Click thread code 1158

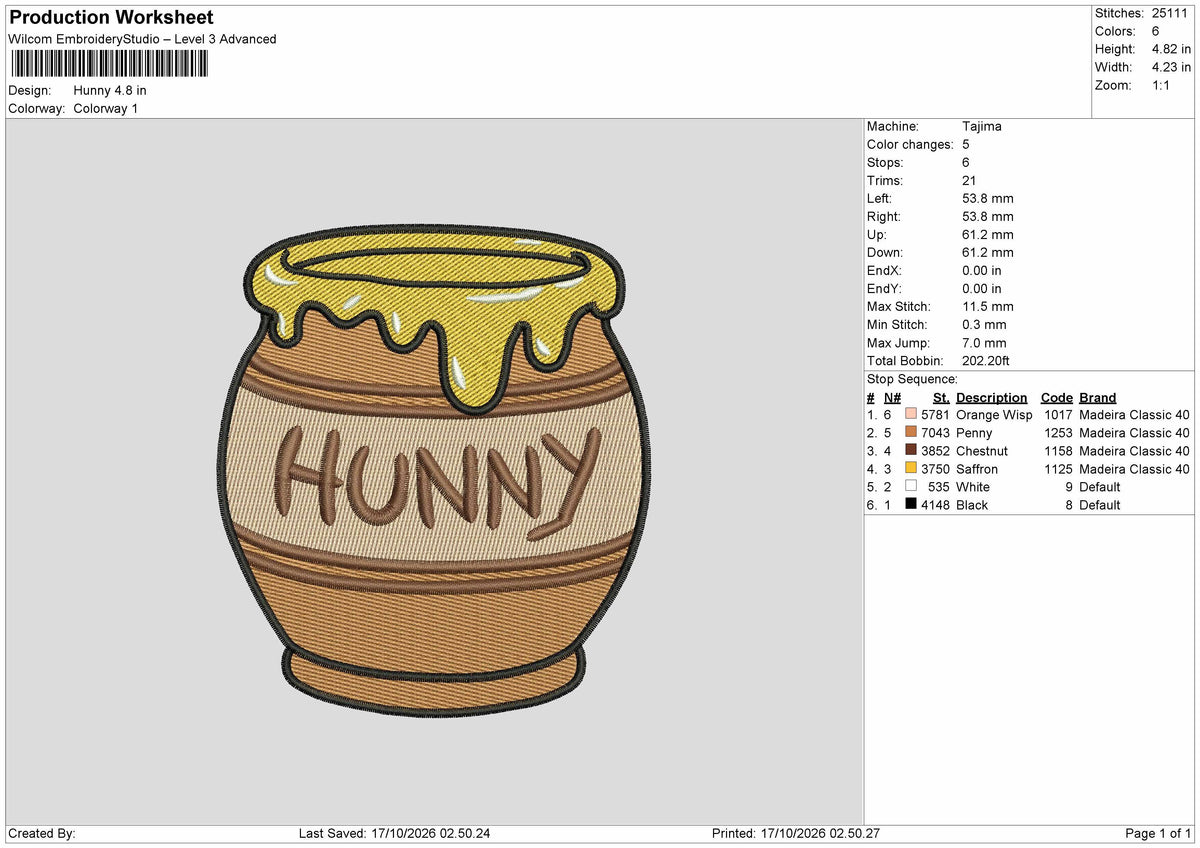(1058, 450)
